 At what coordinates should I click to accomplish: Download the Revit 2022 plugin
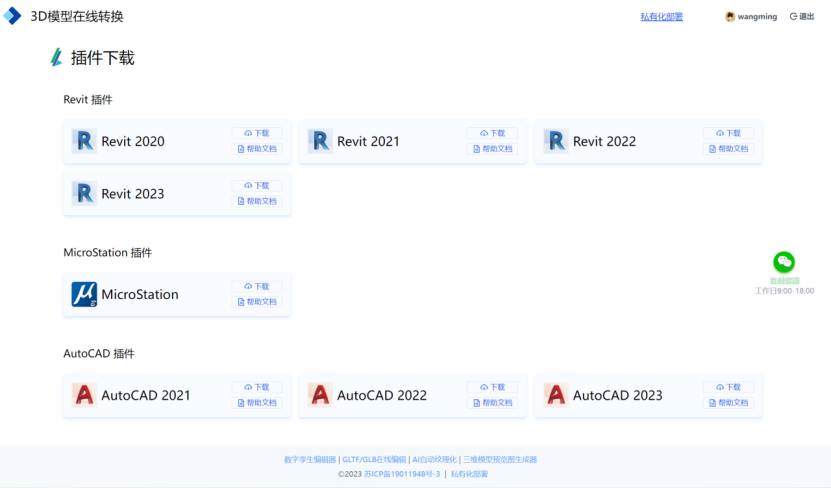pyautogui.click(x=728, y=133)
